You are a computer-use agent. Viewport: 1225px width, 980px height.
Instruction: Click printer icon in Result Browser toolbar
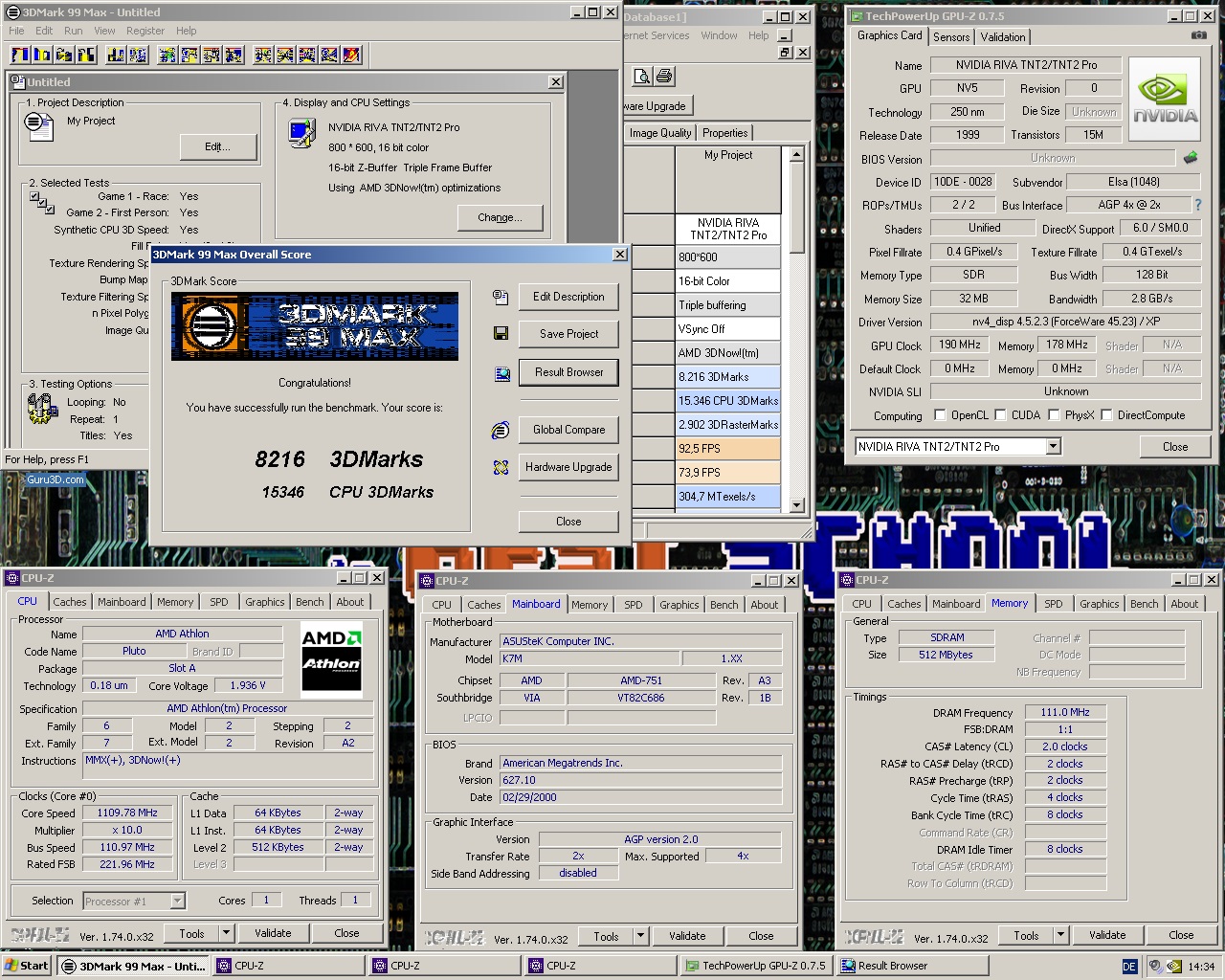coord(664,77)
